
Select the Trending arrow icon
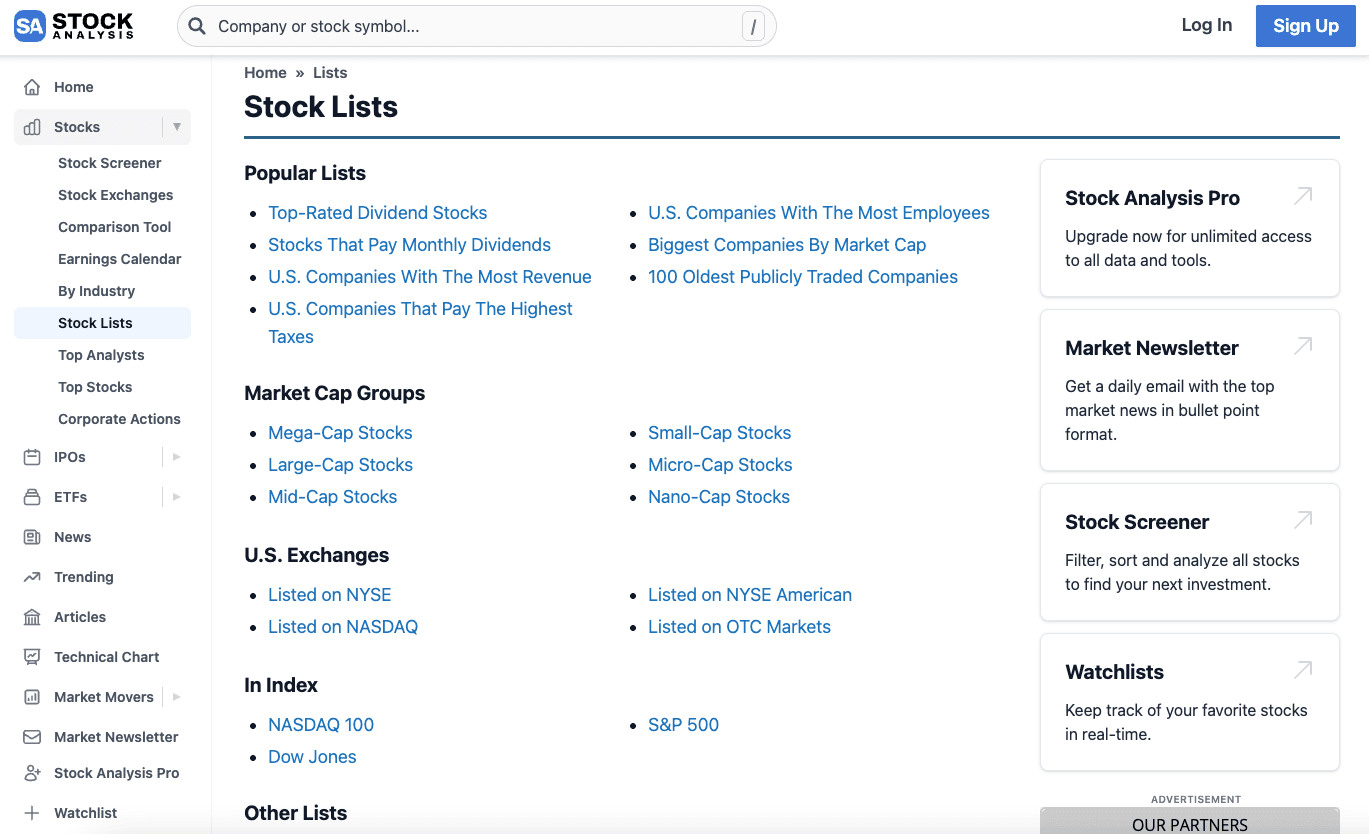pyautogui.click(x=30, y=577)
